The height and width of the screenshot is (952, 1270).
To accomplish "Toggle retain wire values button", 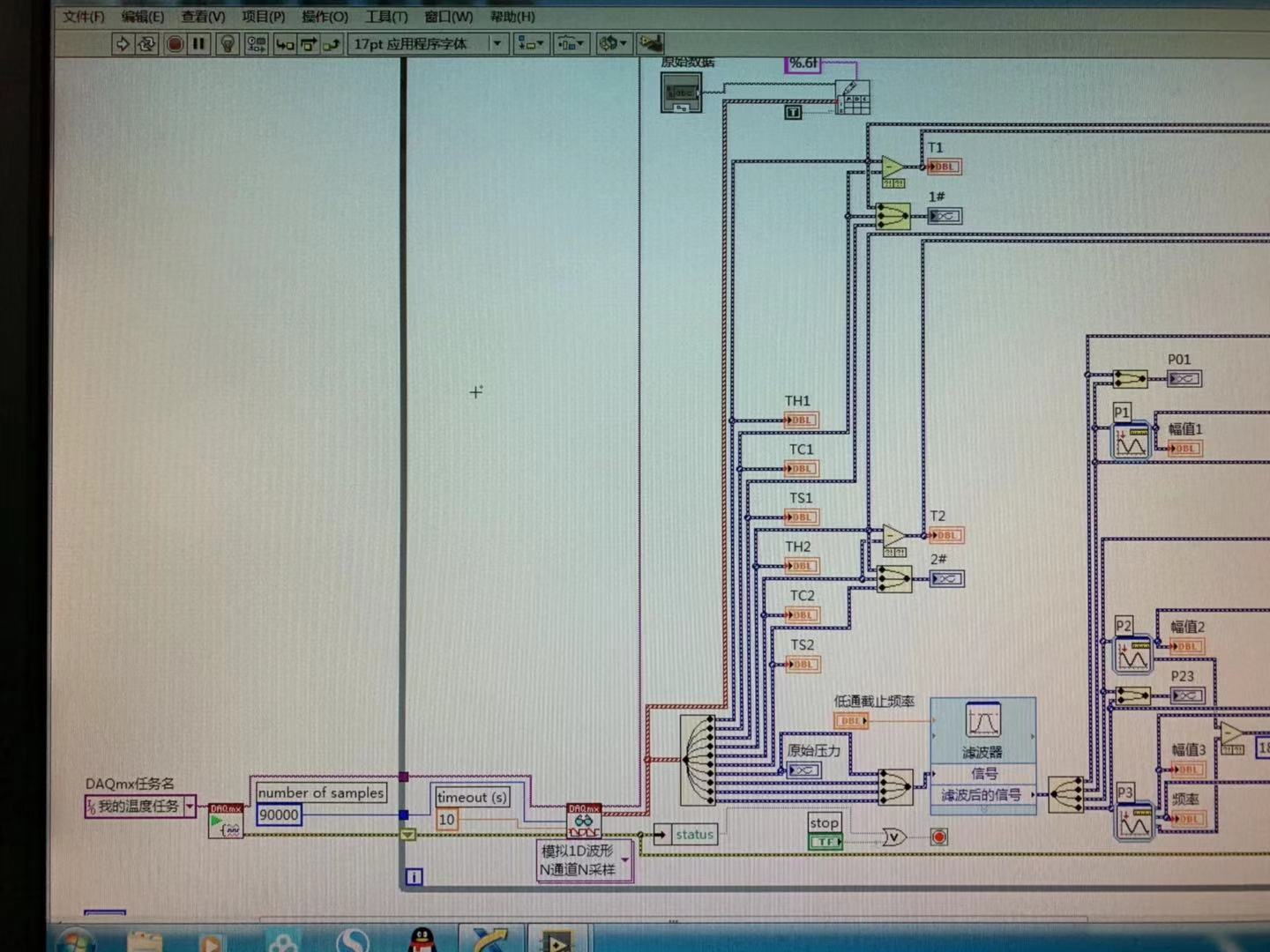I will click(x=256, y=43).
